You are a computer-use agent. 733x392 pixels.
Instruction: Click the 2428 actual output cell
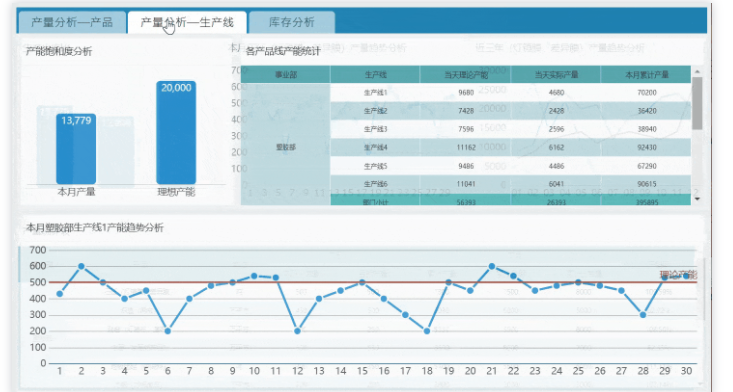pyautogui.click(x=556, y=111)
